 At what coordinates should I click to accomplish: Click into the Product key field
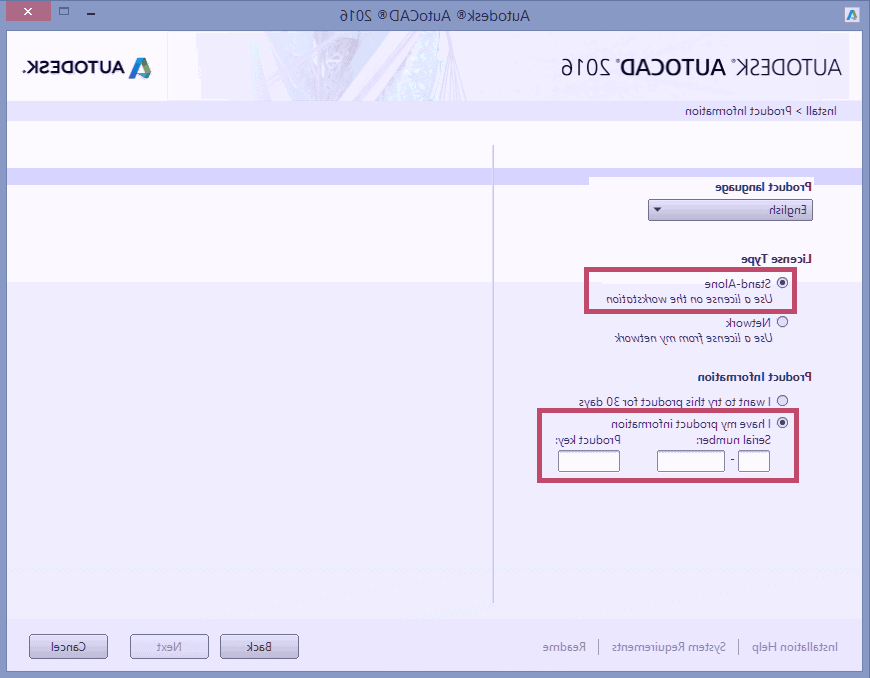coord(588,461)
